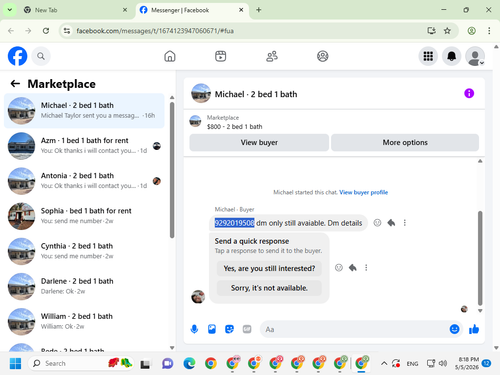The height and width of the screenshot is (375, 500).
Task: Send 'Sorry, it's not available.' response
Action: tap(269, 288)
